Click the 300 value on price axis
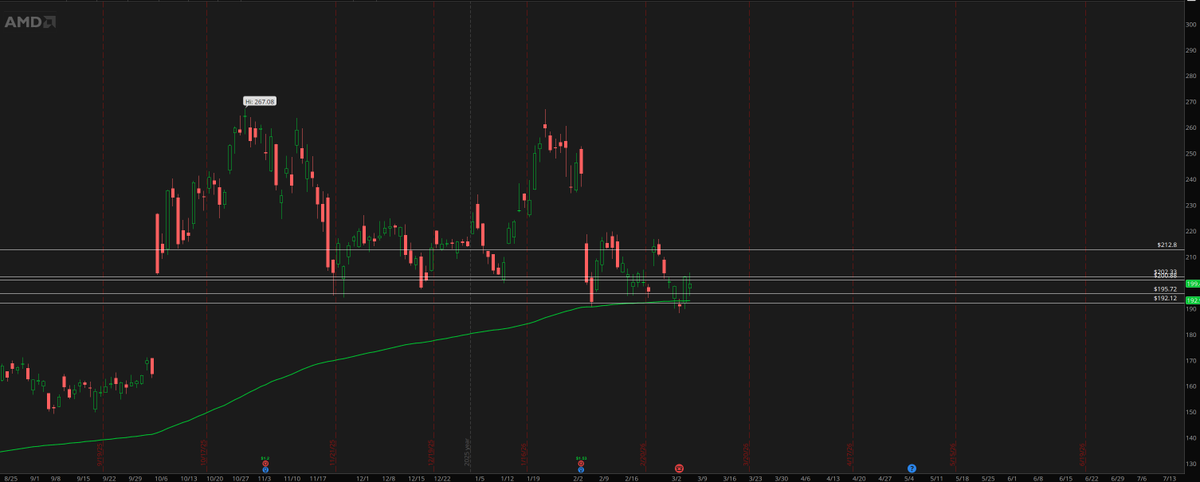 point(1191,24)
